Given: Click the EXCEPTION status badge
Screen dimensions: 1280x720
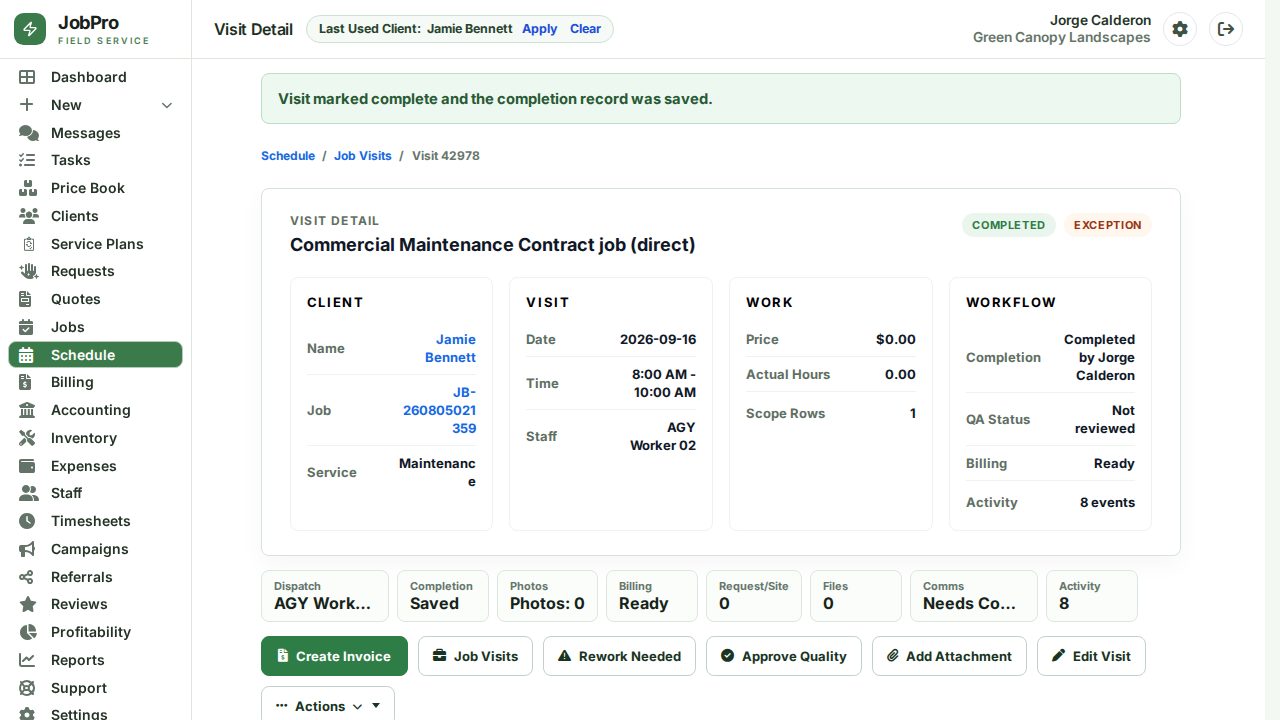Looking at the screenshot, I should pos(1108,225).
